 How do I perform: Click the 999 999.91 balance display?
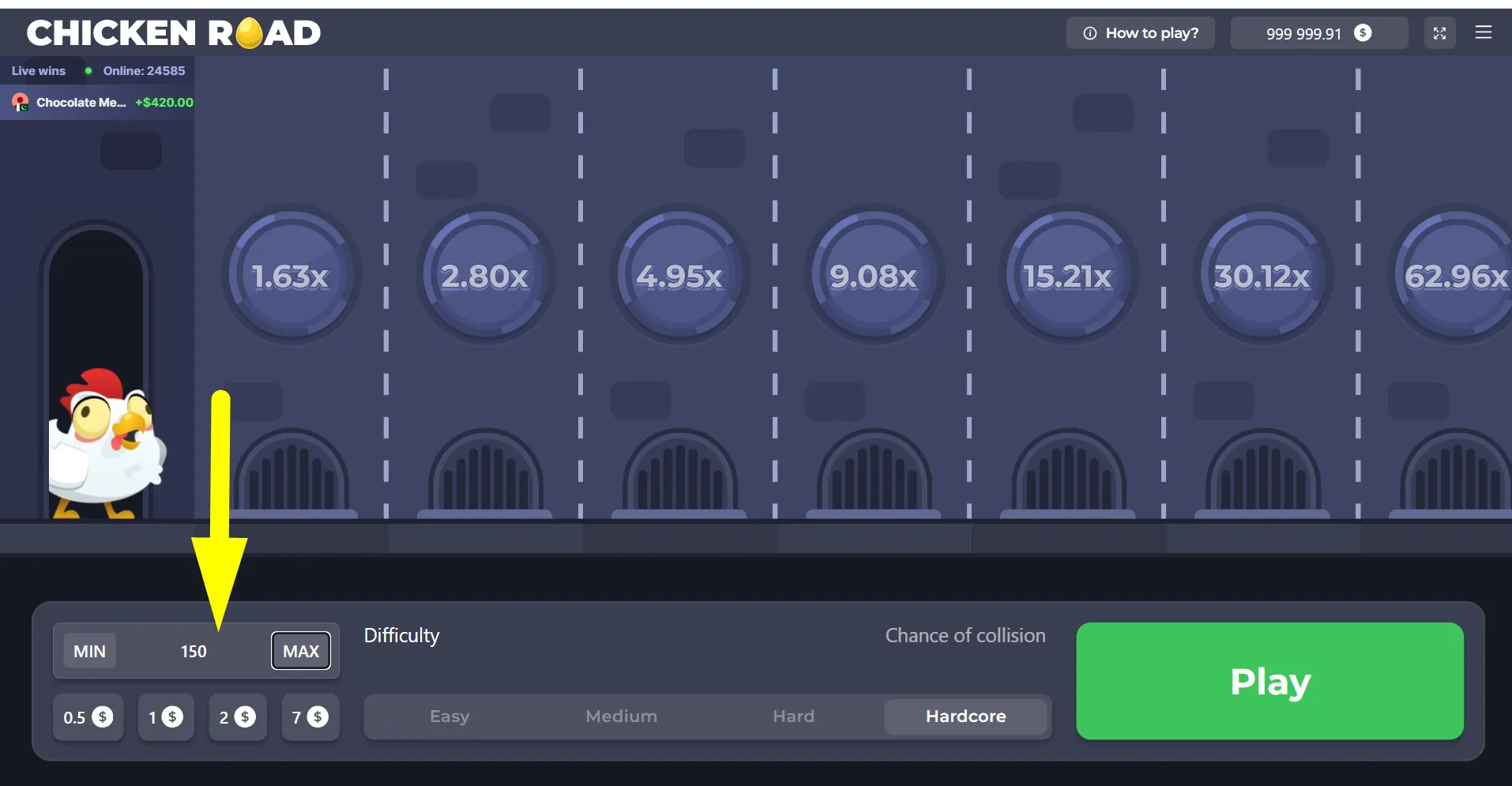pyautogui.click(x=1319, y=33)
